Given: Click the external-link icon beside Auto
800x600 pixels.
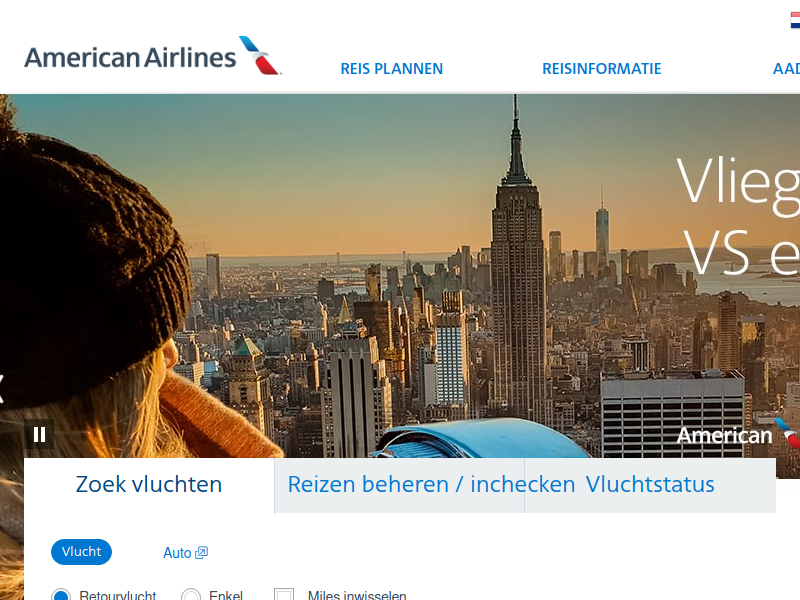Looking at the screenshot, I should click(x=202, y=553).
